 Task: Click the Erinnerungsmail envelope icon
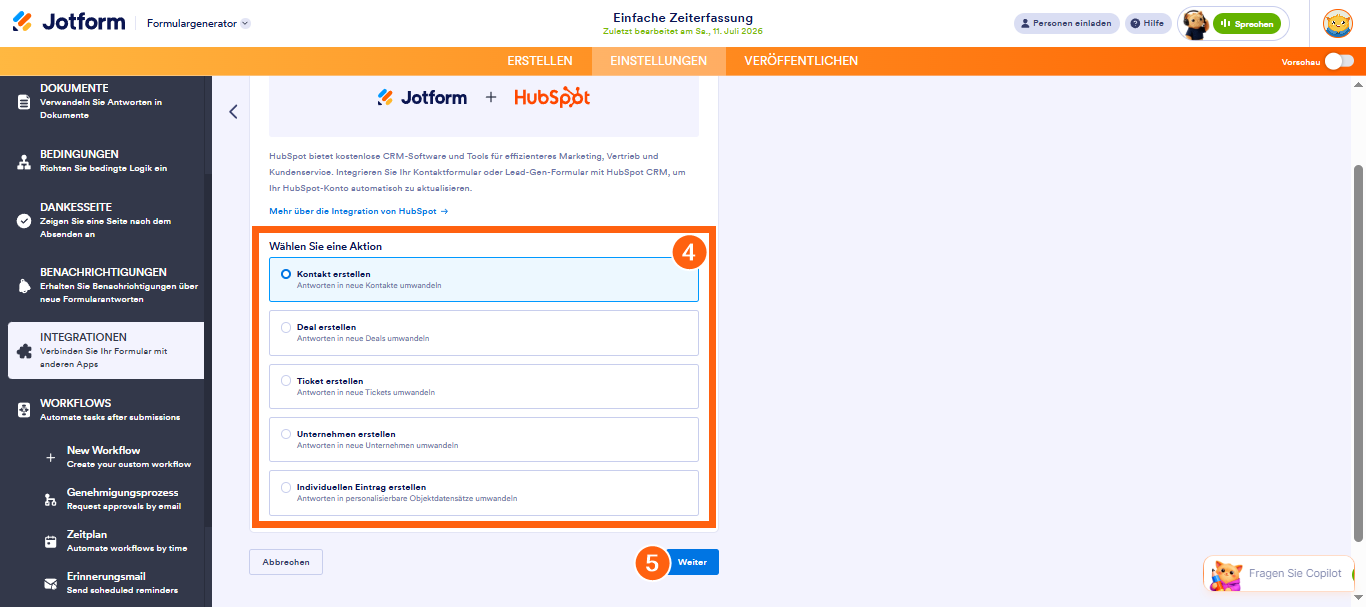(50, 583)
